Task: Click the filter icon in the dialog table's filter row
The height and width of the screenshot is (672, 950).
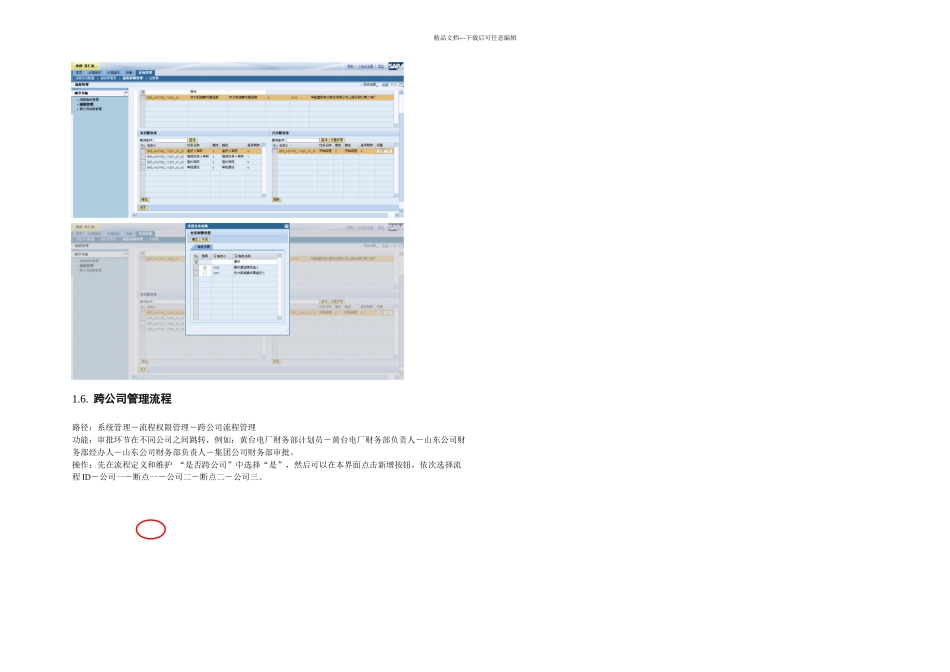Action: point(196,262)
